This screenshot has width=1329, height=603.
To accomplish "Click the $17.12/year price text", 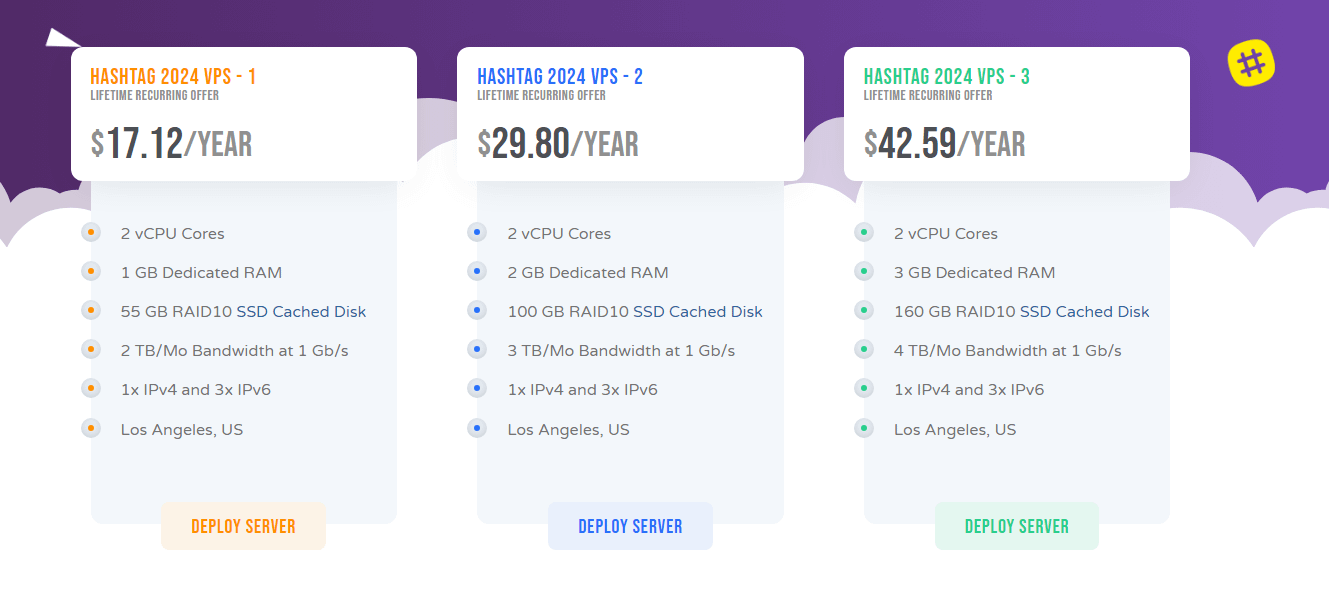I will coord(171,144).
